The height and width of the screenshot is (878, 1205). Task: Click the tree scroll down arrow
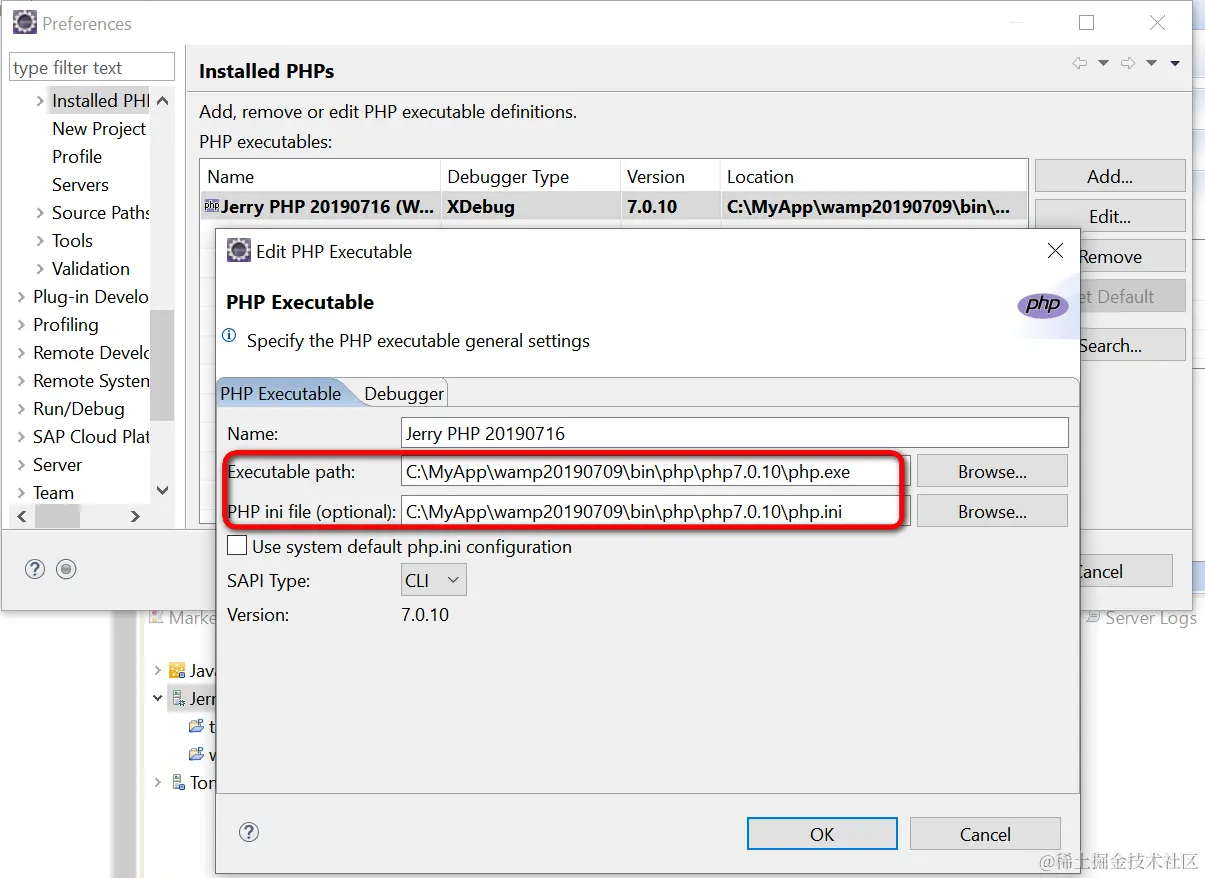[163, 490]
